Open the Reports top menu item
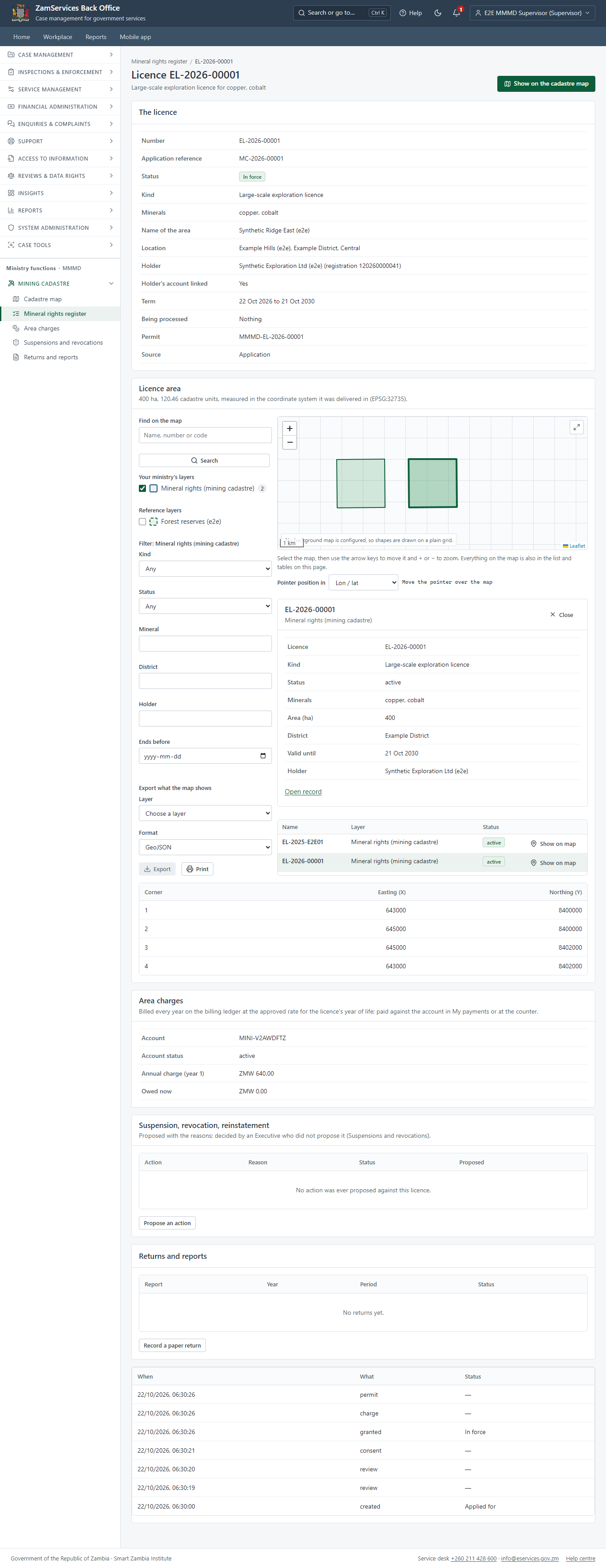 point(96,37)
